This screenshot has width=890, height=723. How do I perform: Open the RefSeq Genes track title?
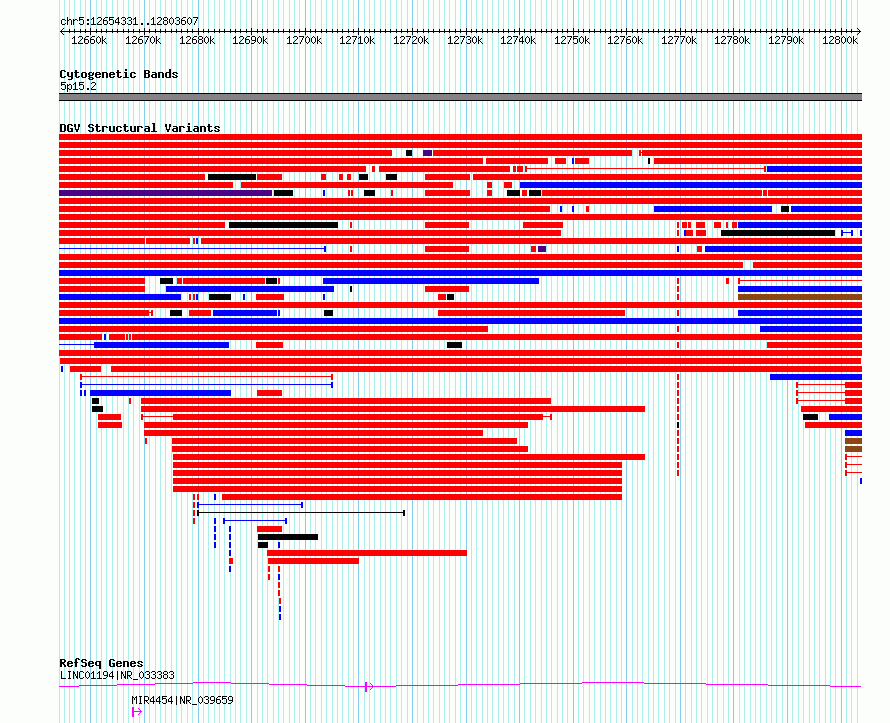[x=101, y=663]
